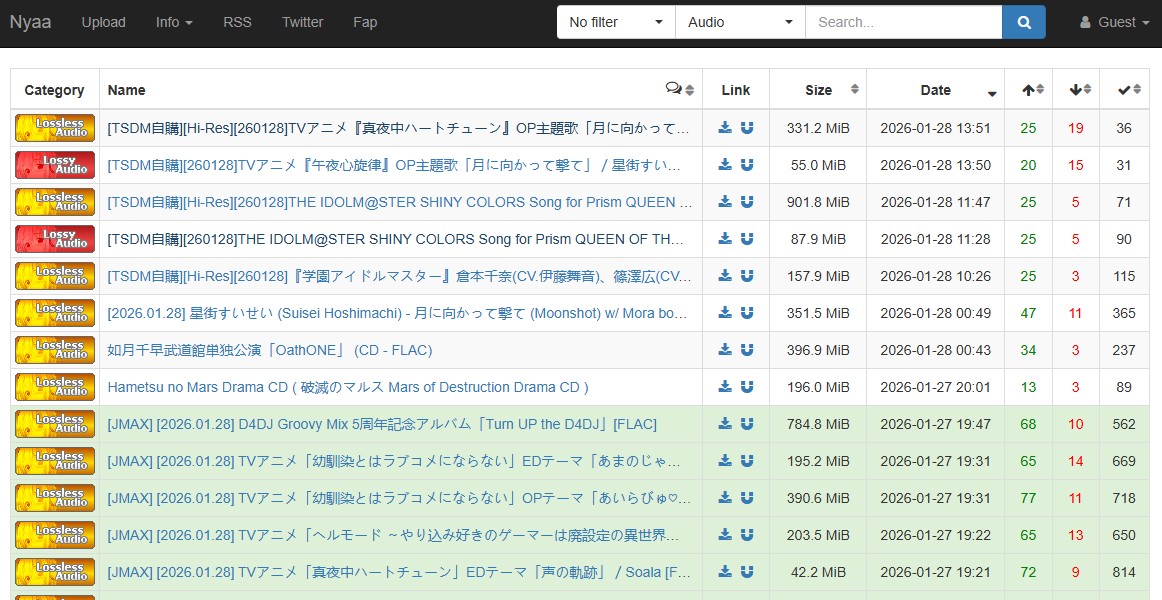This screenshot has height=600, width=1162.
Task: Click magnet icon for Suisei Hoshimachi Moonshot row
Action: click(747, 313)
